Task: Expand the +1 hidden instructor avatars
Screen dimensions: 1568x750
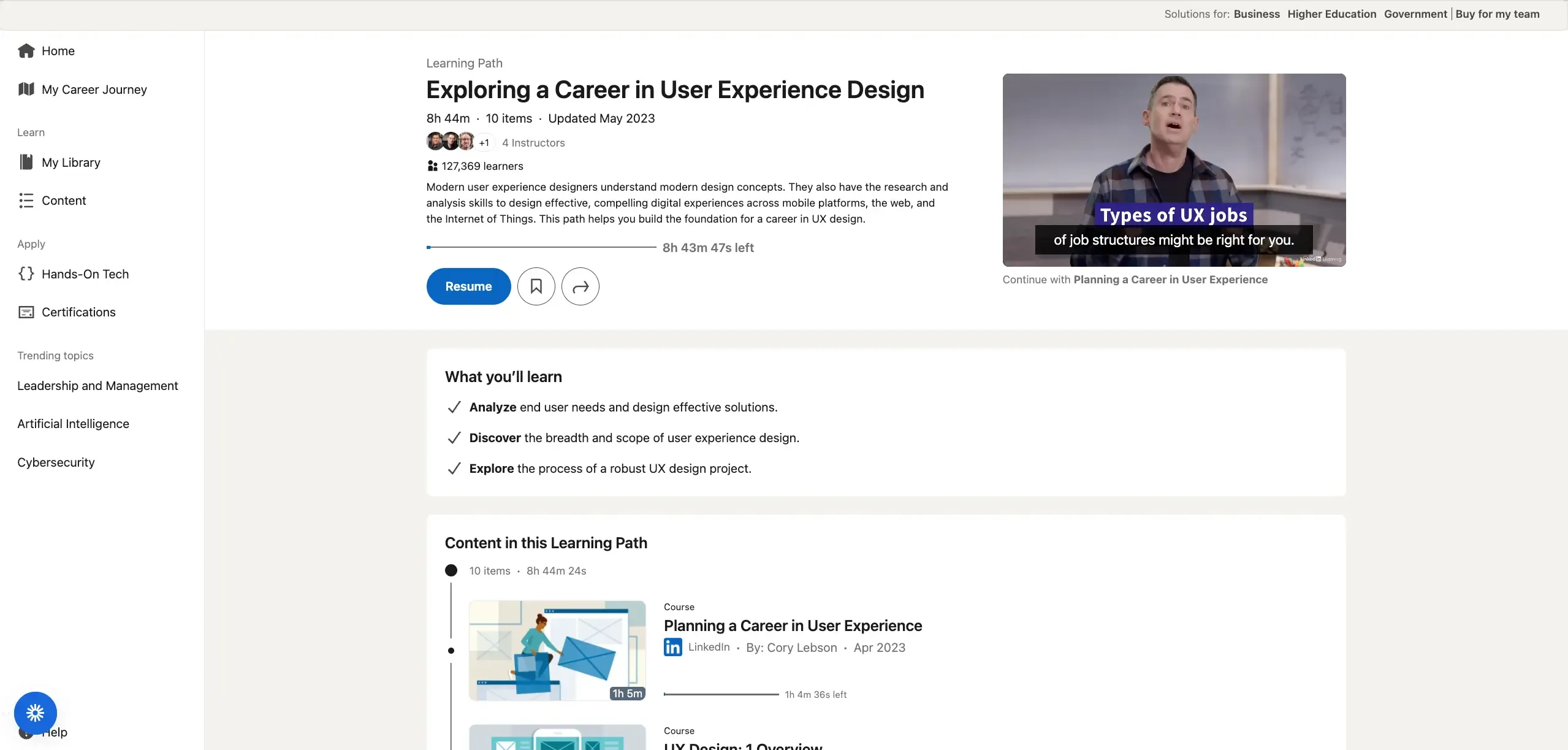Action: pos(484,142)
